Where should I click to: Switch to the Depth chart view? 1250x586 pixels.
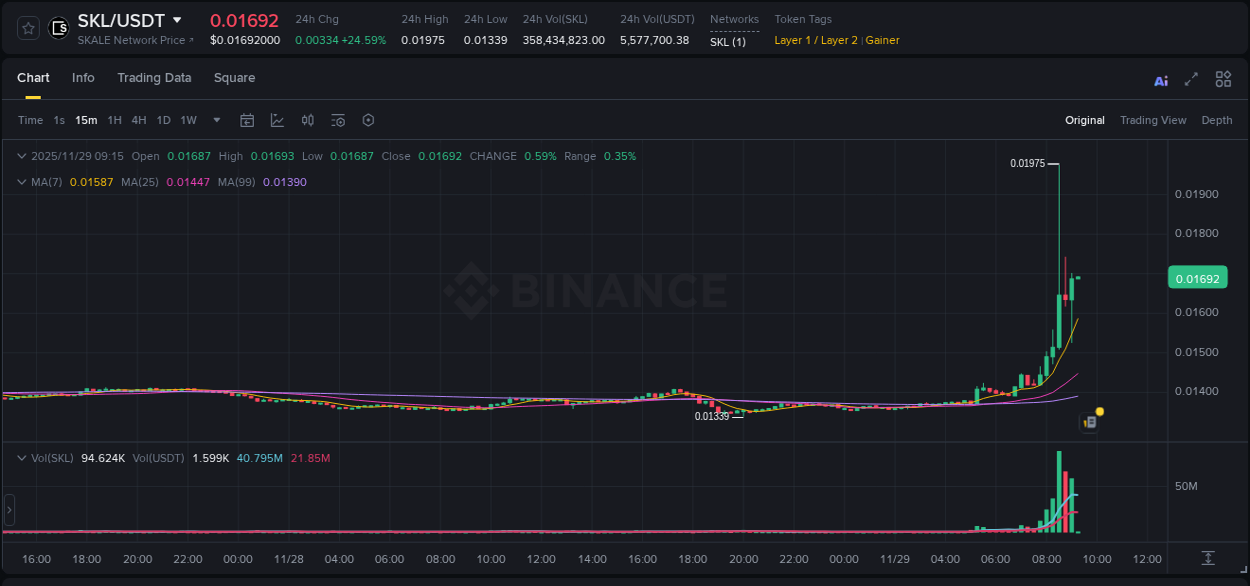tap(1217, 120)
